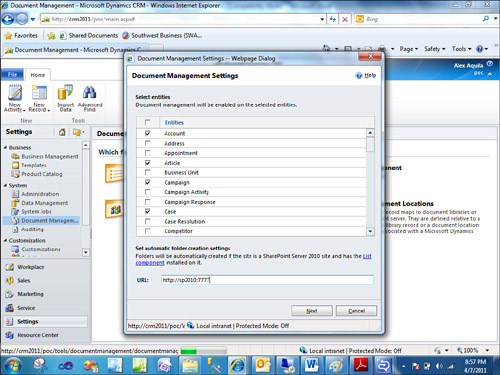Check the Address entity checkbox
Image resolution: width=500 pixels, height=375 pixels.
click(147, 143)
